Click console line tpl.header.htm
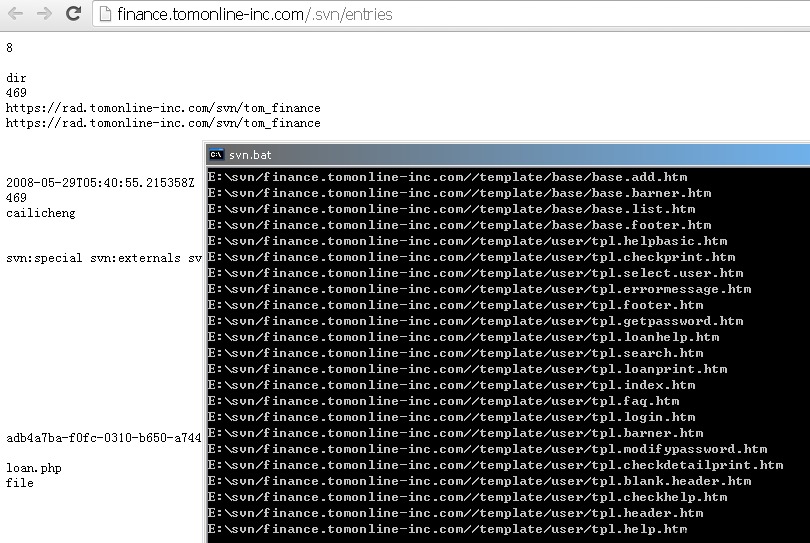This screenshot has height=543, width=810. point(456,514)
